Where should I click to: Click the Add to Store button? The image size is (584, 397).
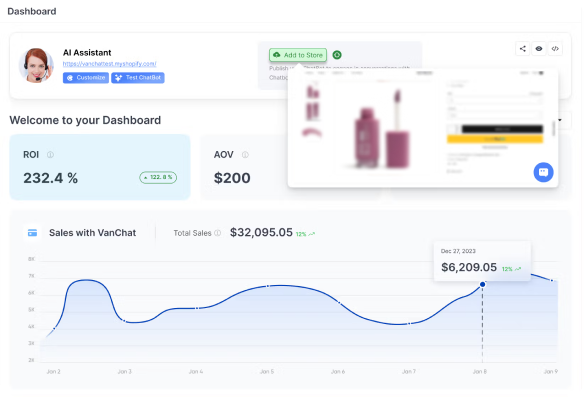298,55
